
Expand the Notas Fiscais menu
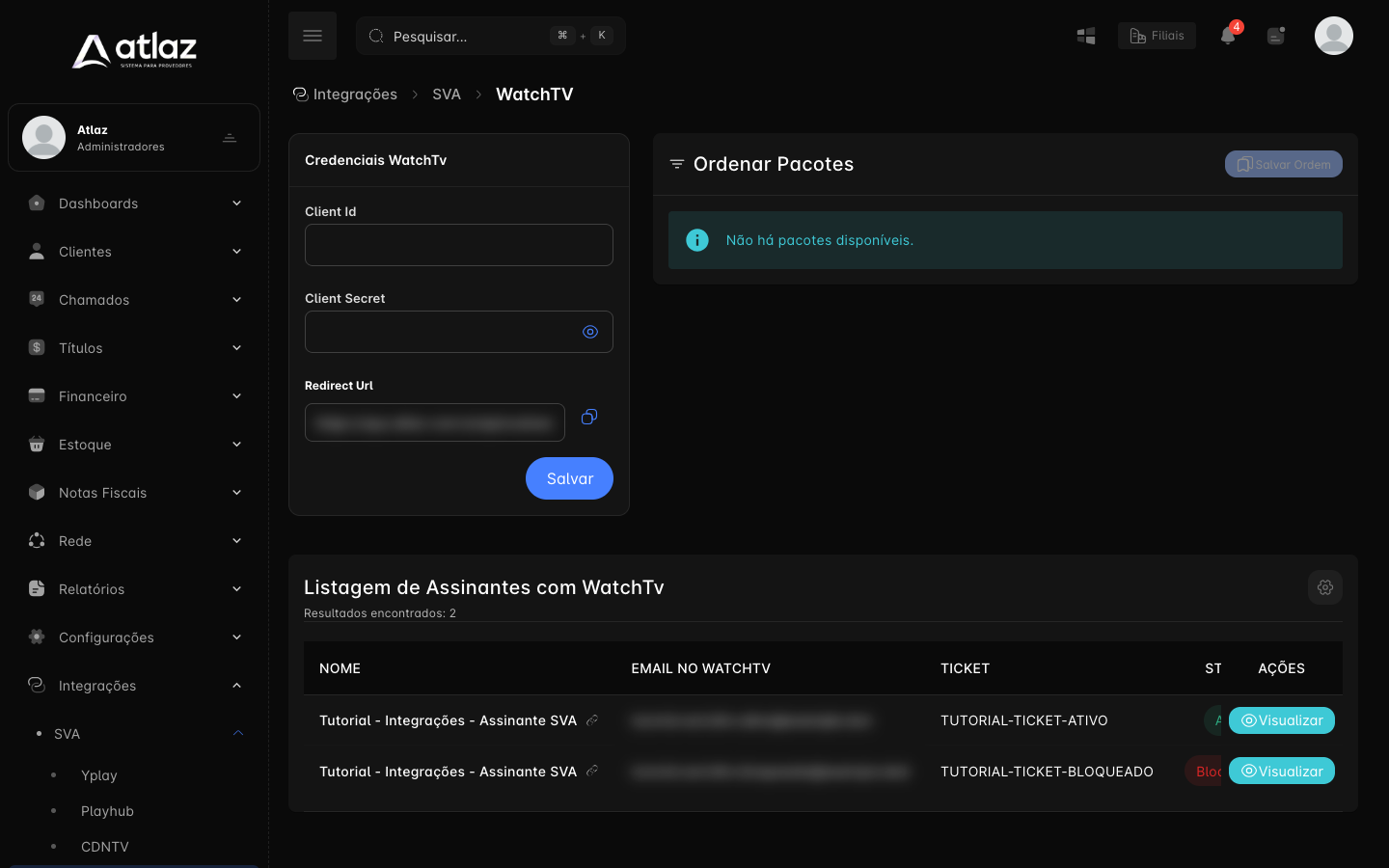tap(134, 493)
